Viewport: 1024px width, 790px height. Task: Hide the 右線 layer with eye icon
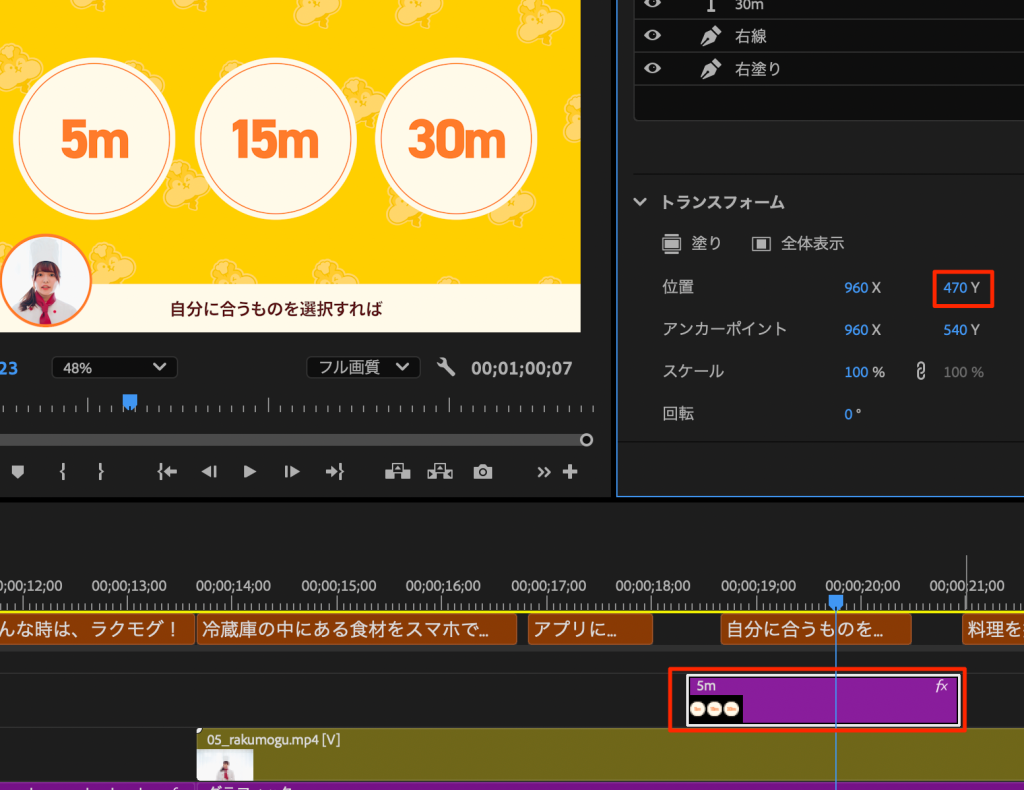[x=653, y=36]
